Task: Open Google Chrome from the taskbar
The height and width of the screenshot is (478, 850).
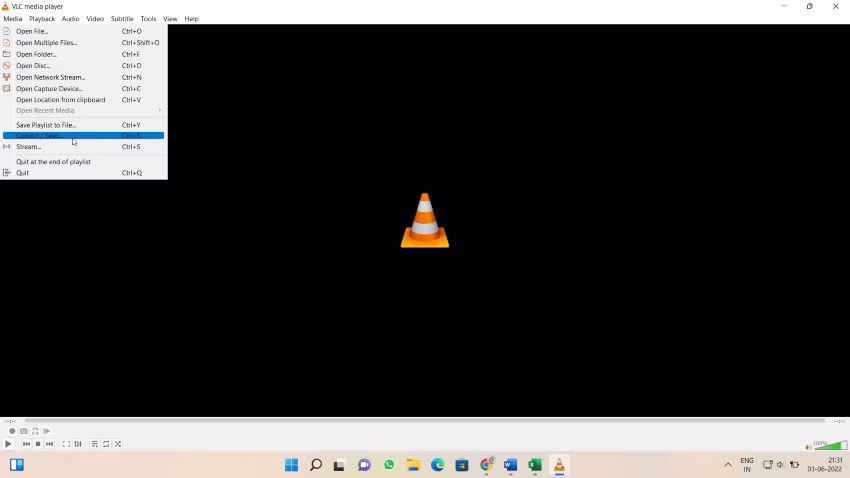Action: (487, 465)
